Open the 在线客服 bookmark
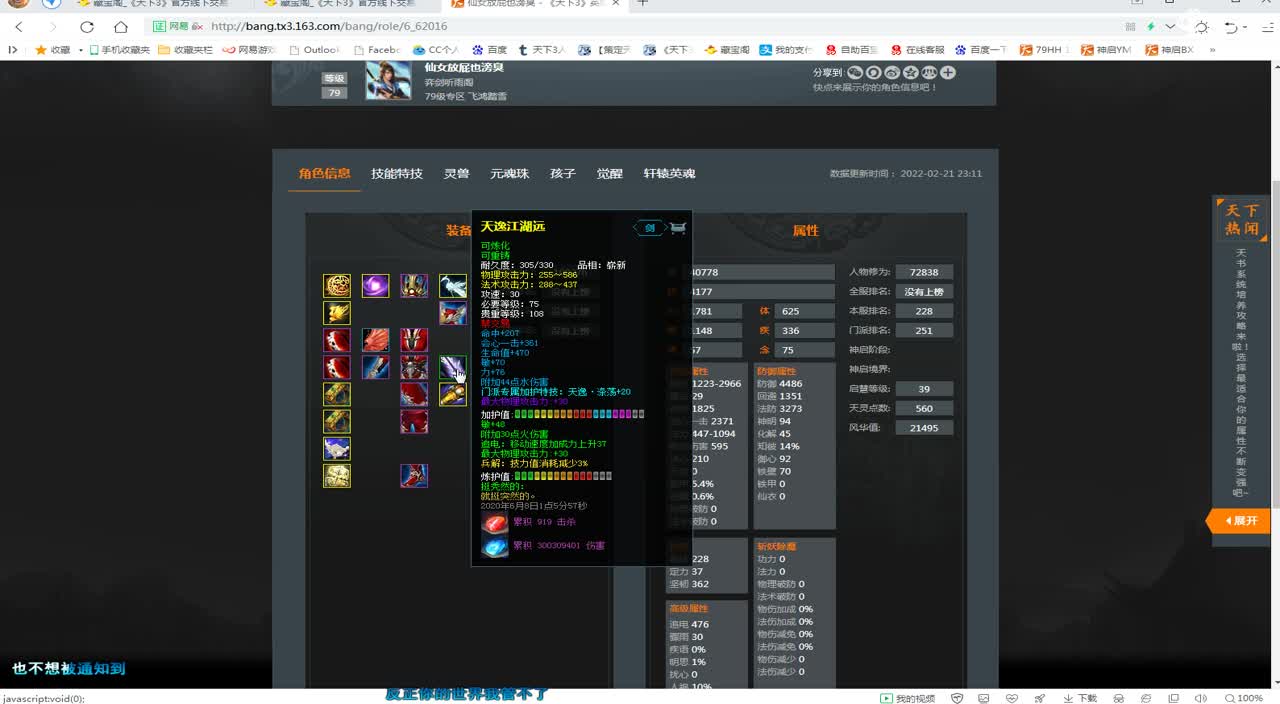The width and height of the screenshot is (1280, 704). 917,49
